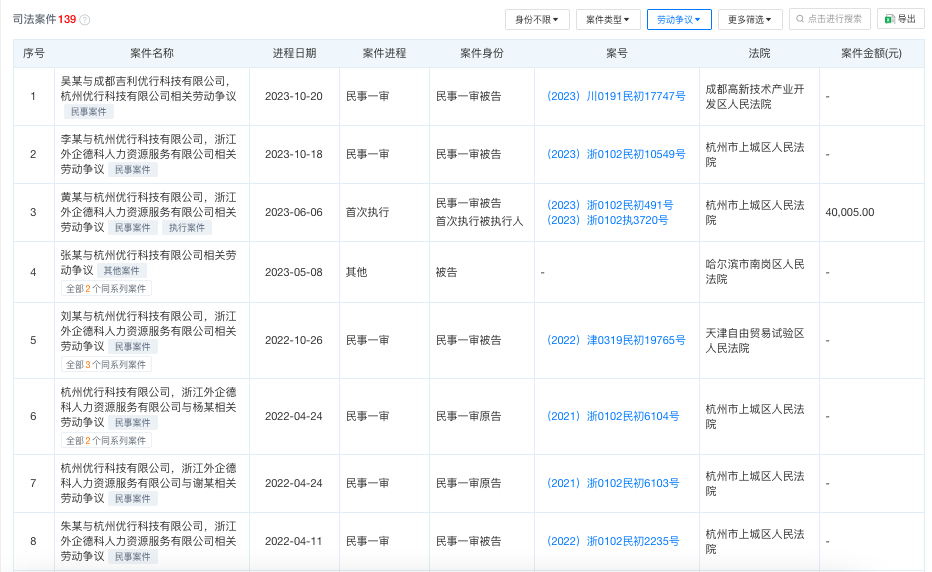Expand 全部2个同系列案件 under 张某 case
The height and width of the screenshot is (572, 932).
click(x=106, y=289)
